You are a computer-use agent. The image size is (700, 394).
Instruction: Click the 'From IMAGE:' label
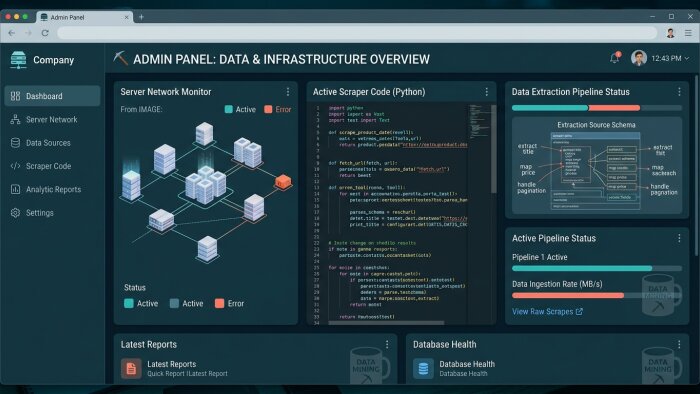[141, 109]
